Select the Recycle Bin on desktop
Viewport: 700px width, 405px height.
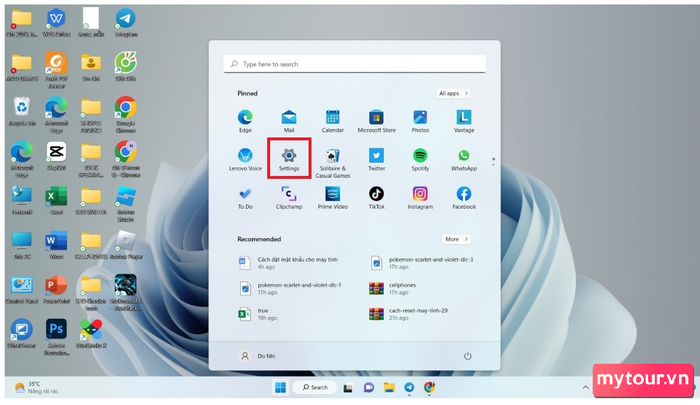click(x=21, y=112)
